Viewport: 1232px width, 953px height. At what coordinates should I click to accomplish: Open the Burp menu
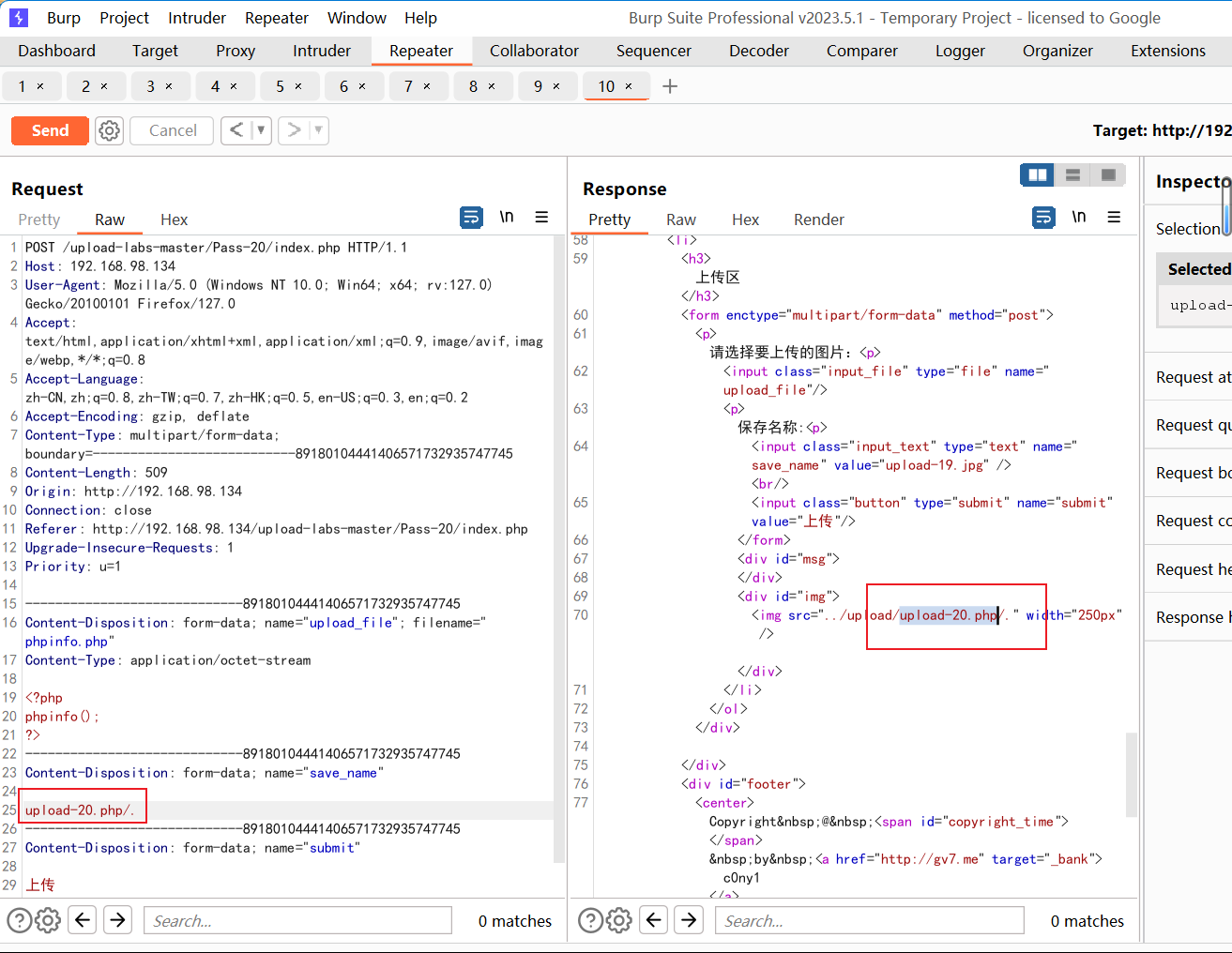coord(64,18)
